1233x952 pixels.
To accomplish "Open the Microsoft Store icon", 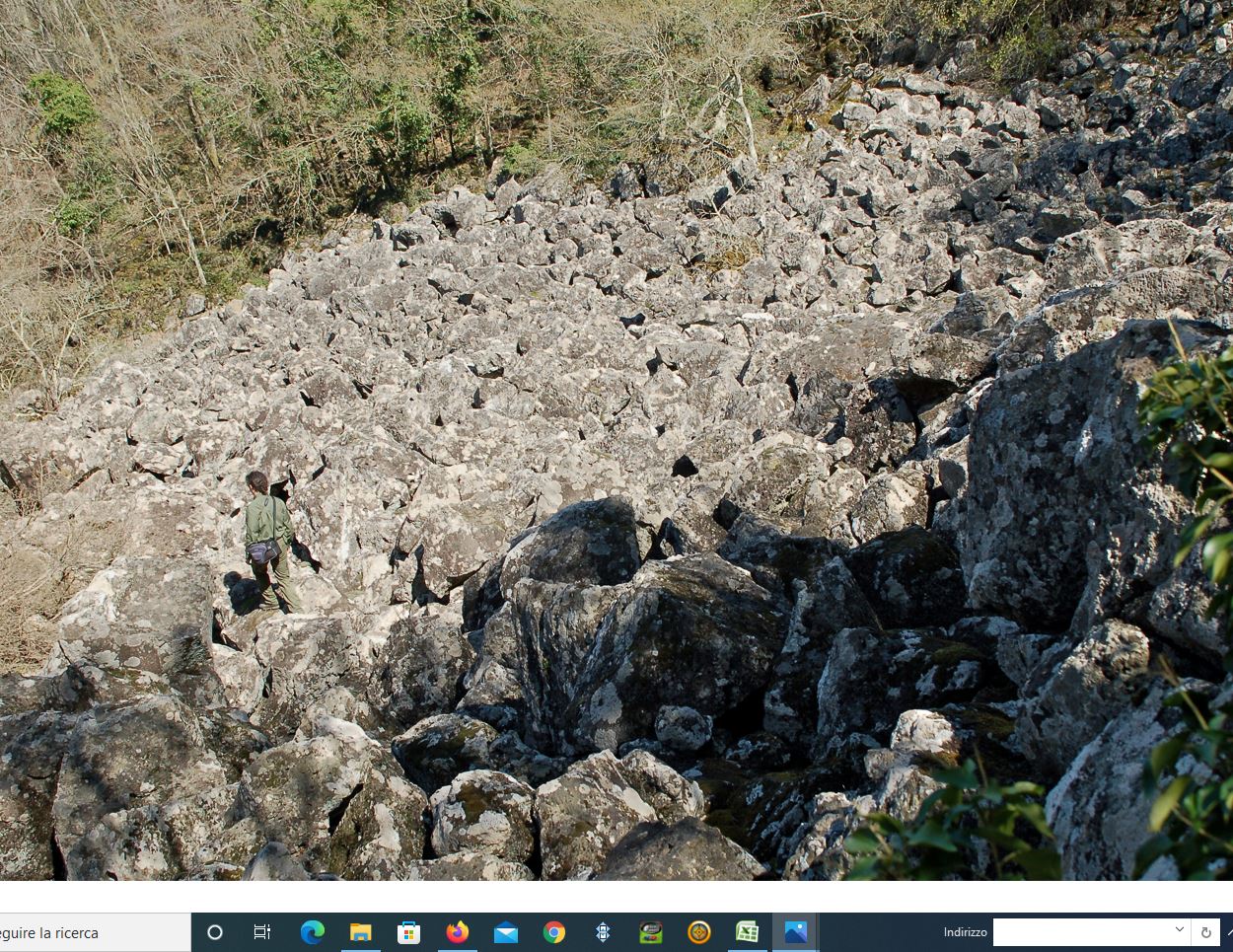I will pos(408,932).
